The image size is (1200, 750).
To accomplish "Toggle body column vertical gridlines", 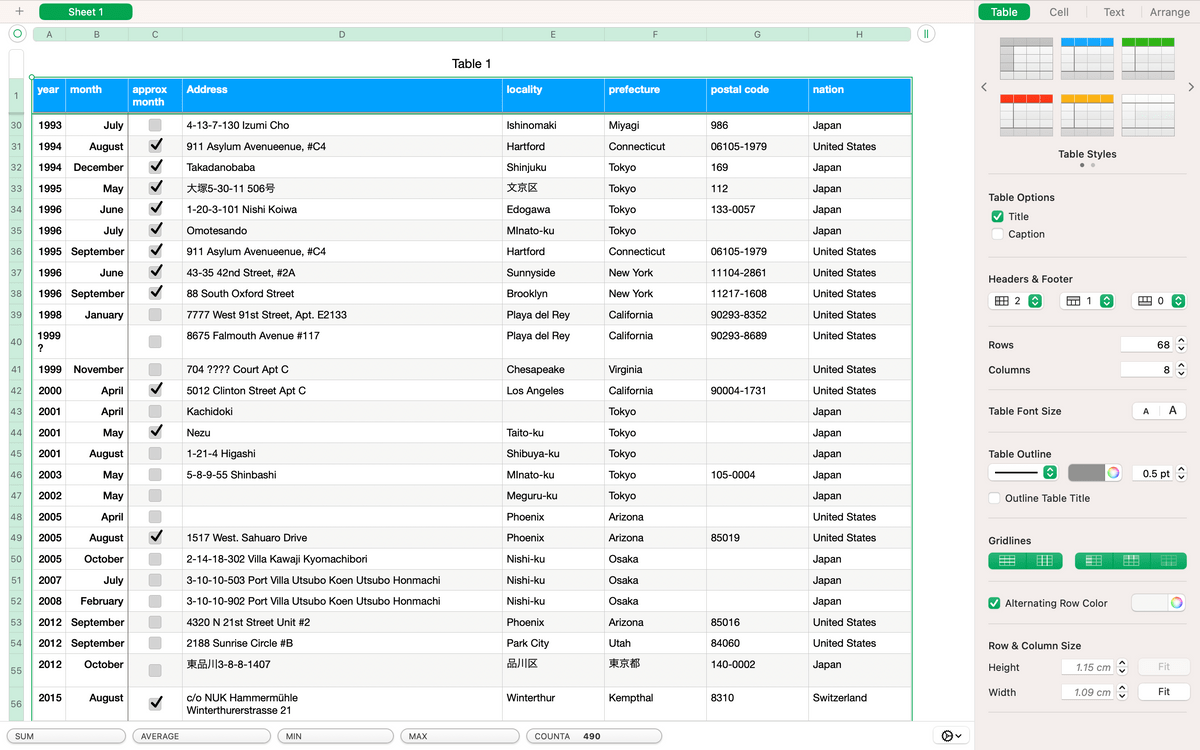I will [1044, 561].
